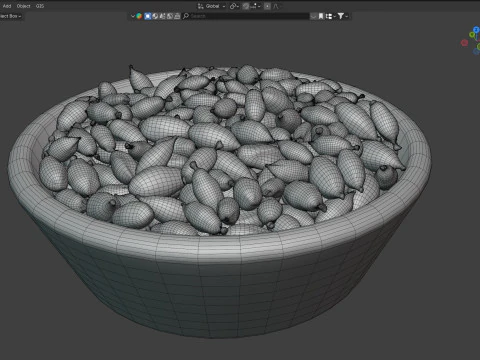Screen dimensions: 480x360
Task: Toggle the snapping magnet button
Action: coord(246,6)
